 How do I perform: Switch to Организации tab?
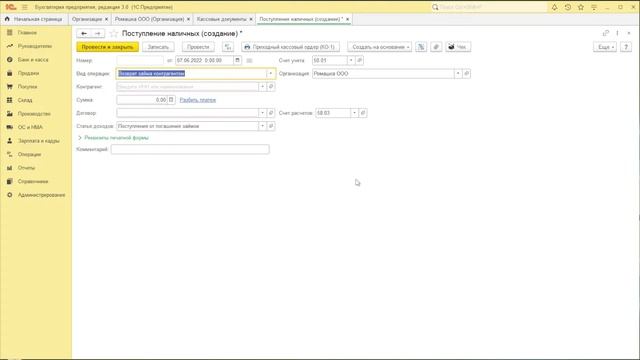pos(87,19)
